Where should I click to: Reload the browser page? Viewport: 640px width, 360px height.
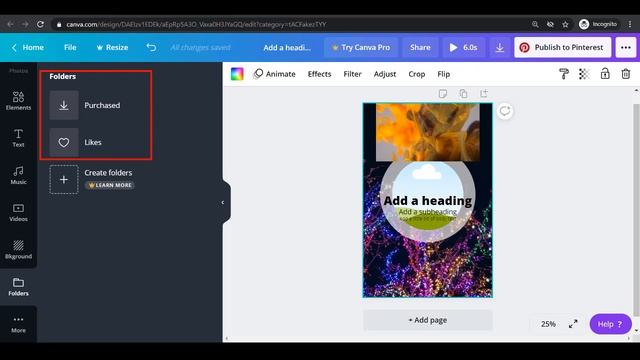click(x=40, y=24)
